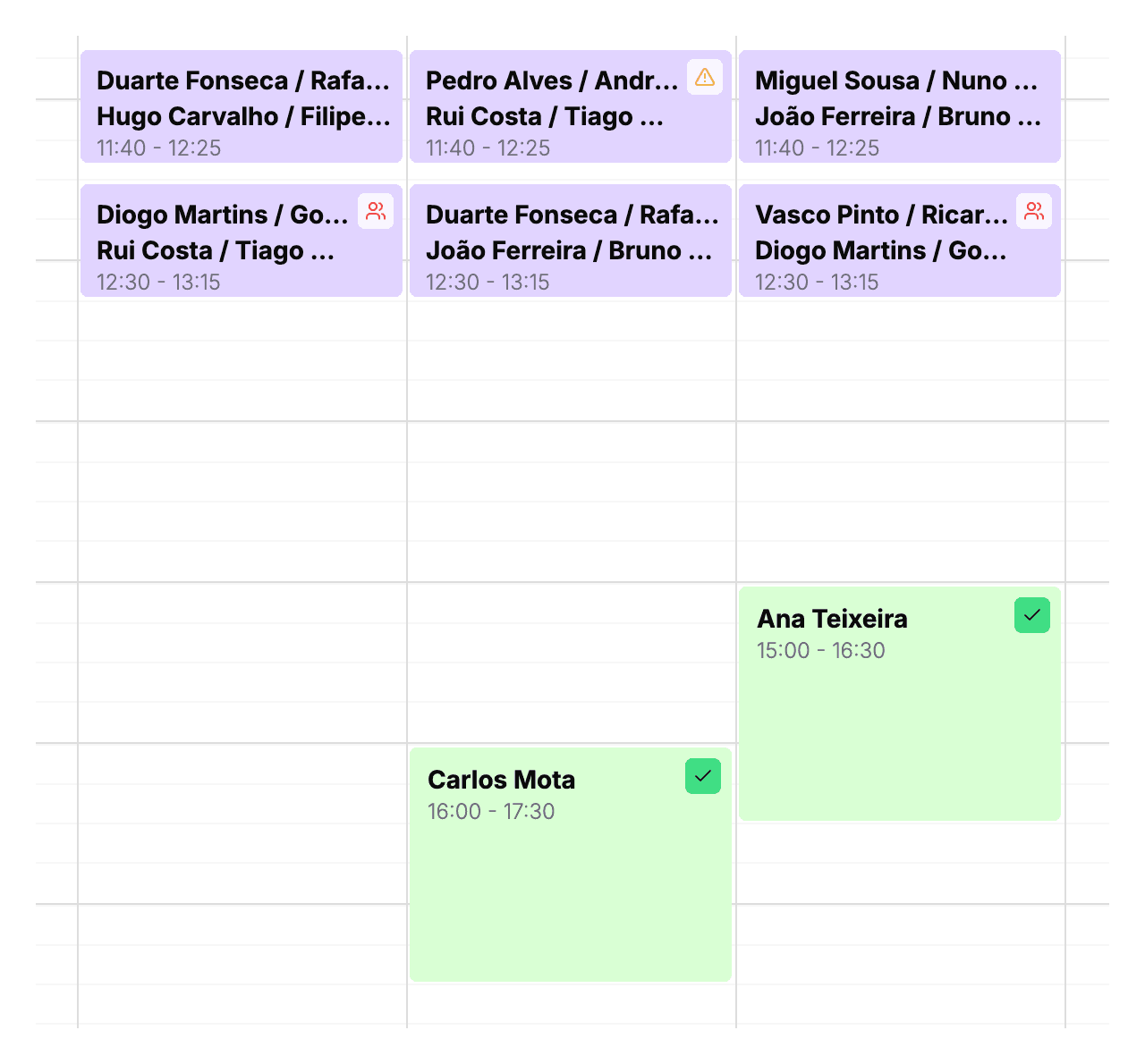Toggle the green checkmark on Ana Teixeira booking
This screenshot has height=1064, width=1145.
coord(1032,615)
